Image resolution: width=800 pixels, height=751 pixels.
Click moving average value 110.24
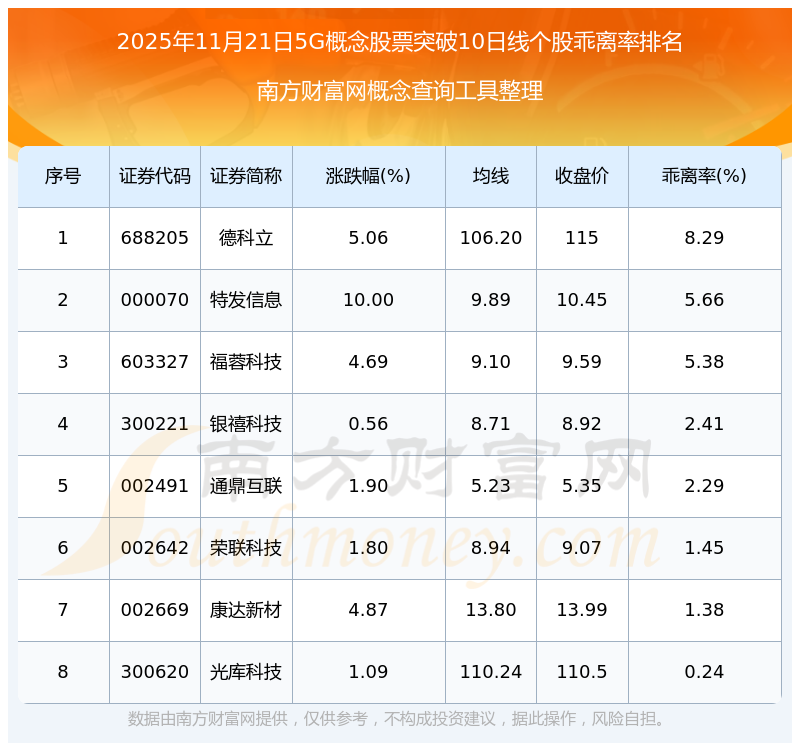click(491, 672)
